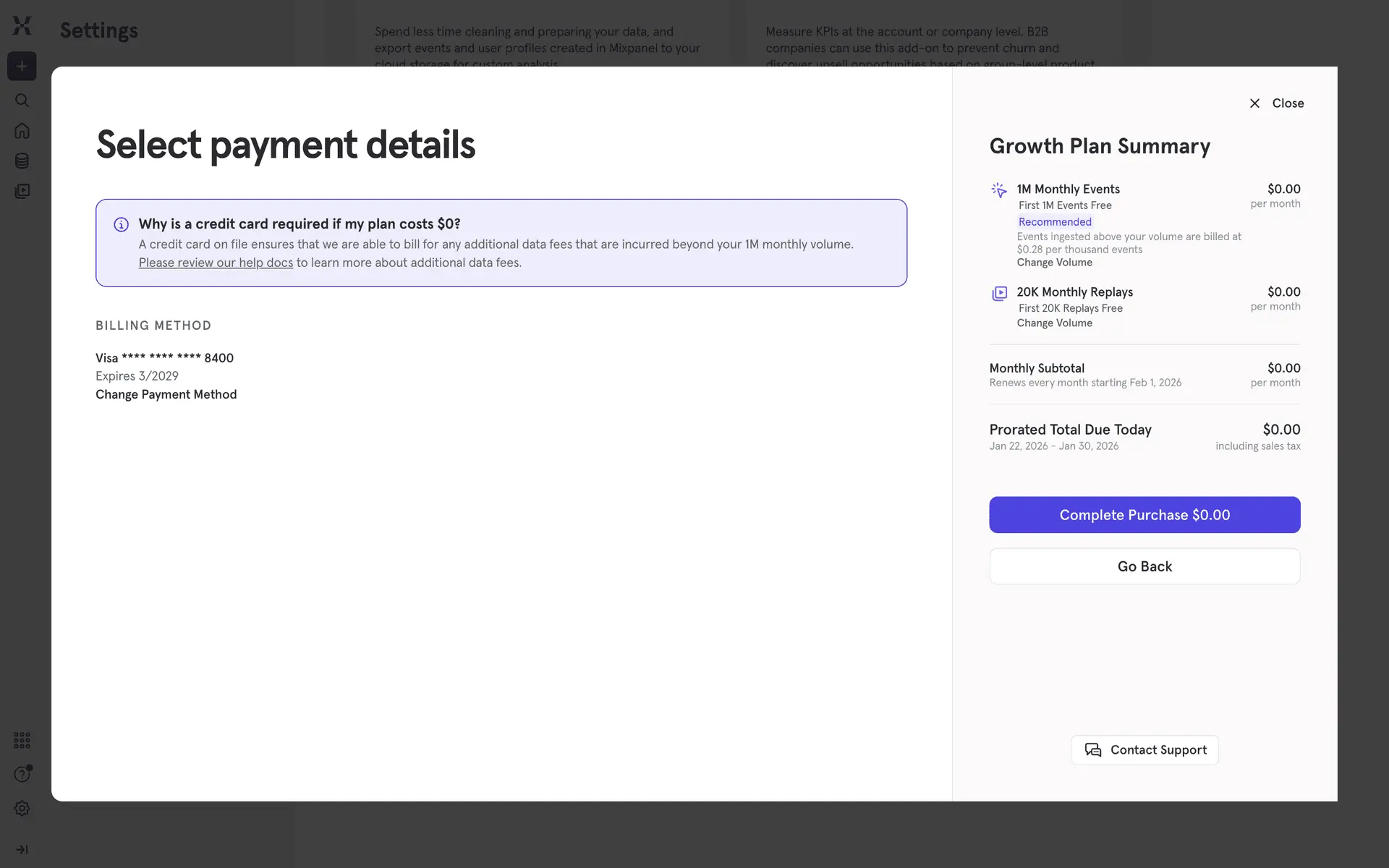Change Volume for 1M Monthly Events
This screenshot has height=868, width=1389.
[1054, 263]
